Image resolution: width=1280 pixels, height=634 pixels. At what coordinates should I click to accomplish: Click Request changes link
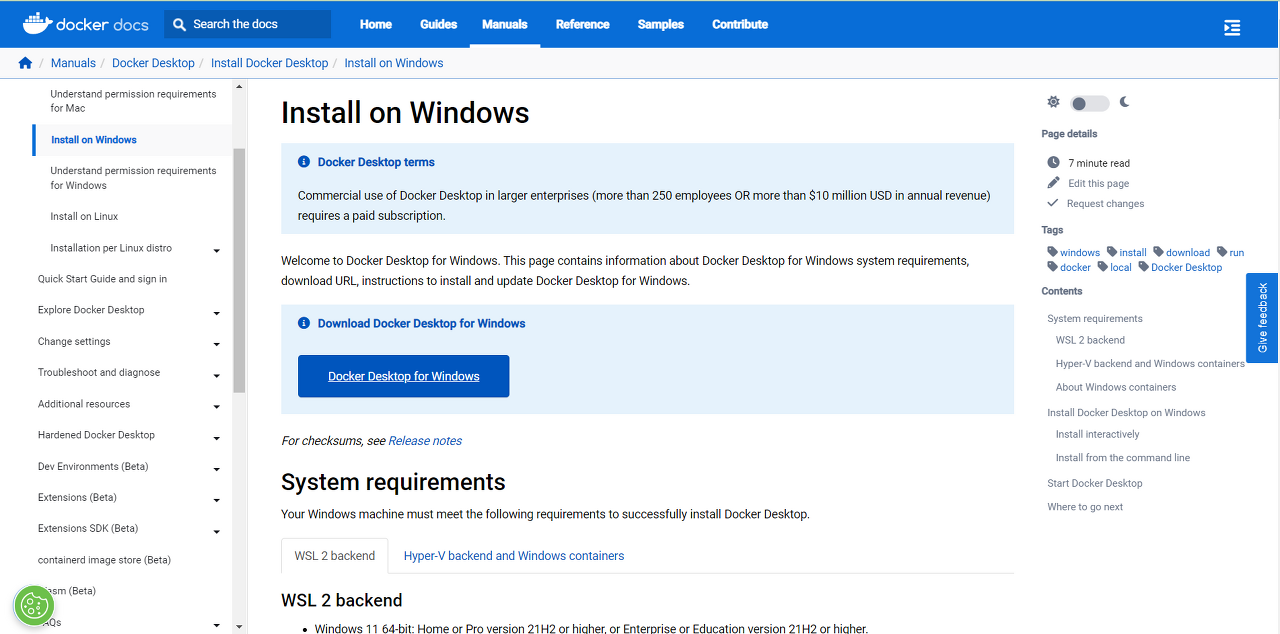[1105, 203]
